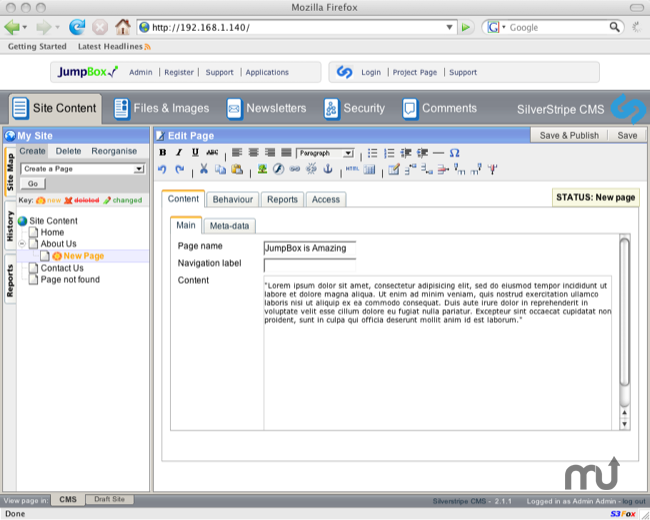Switch to the Access tab
650x520 pixels.
click(326, 199)
